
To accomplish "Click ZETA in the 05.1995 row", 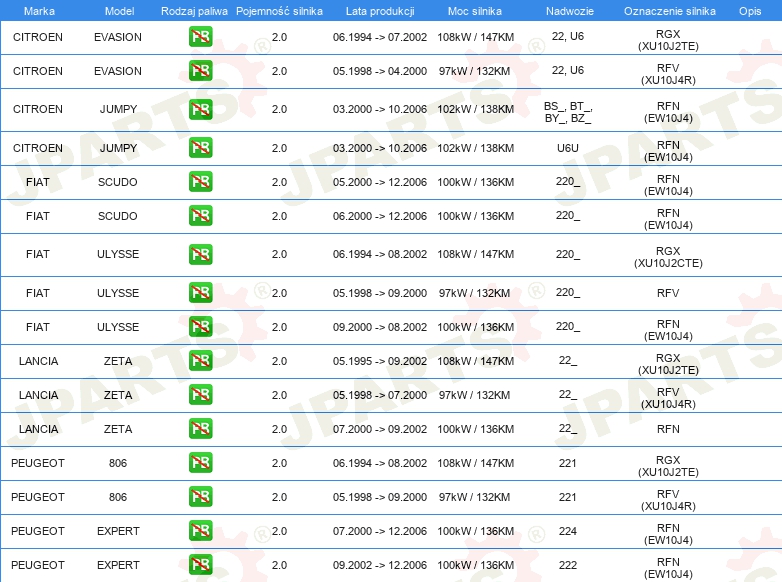I will pyautogui.click(x=118, y=361).
